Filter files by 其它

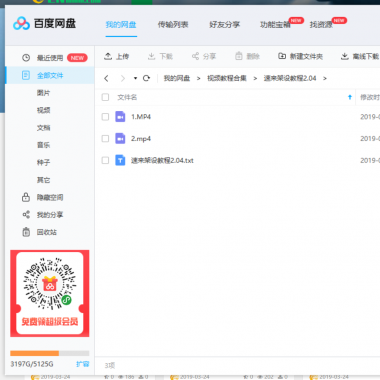(x=43, y=180)
